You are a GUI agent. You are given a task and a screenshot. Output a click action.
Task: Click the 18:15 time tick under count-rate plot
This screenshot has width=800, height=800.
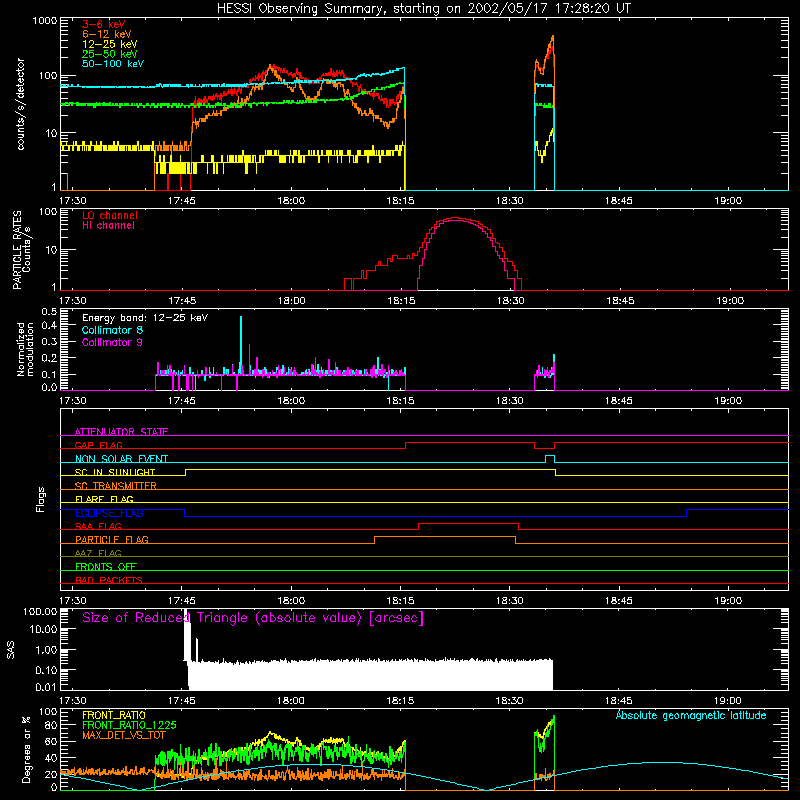click(401, 201)
